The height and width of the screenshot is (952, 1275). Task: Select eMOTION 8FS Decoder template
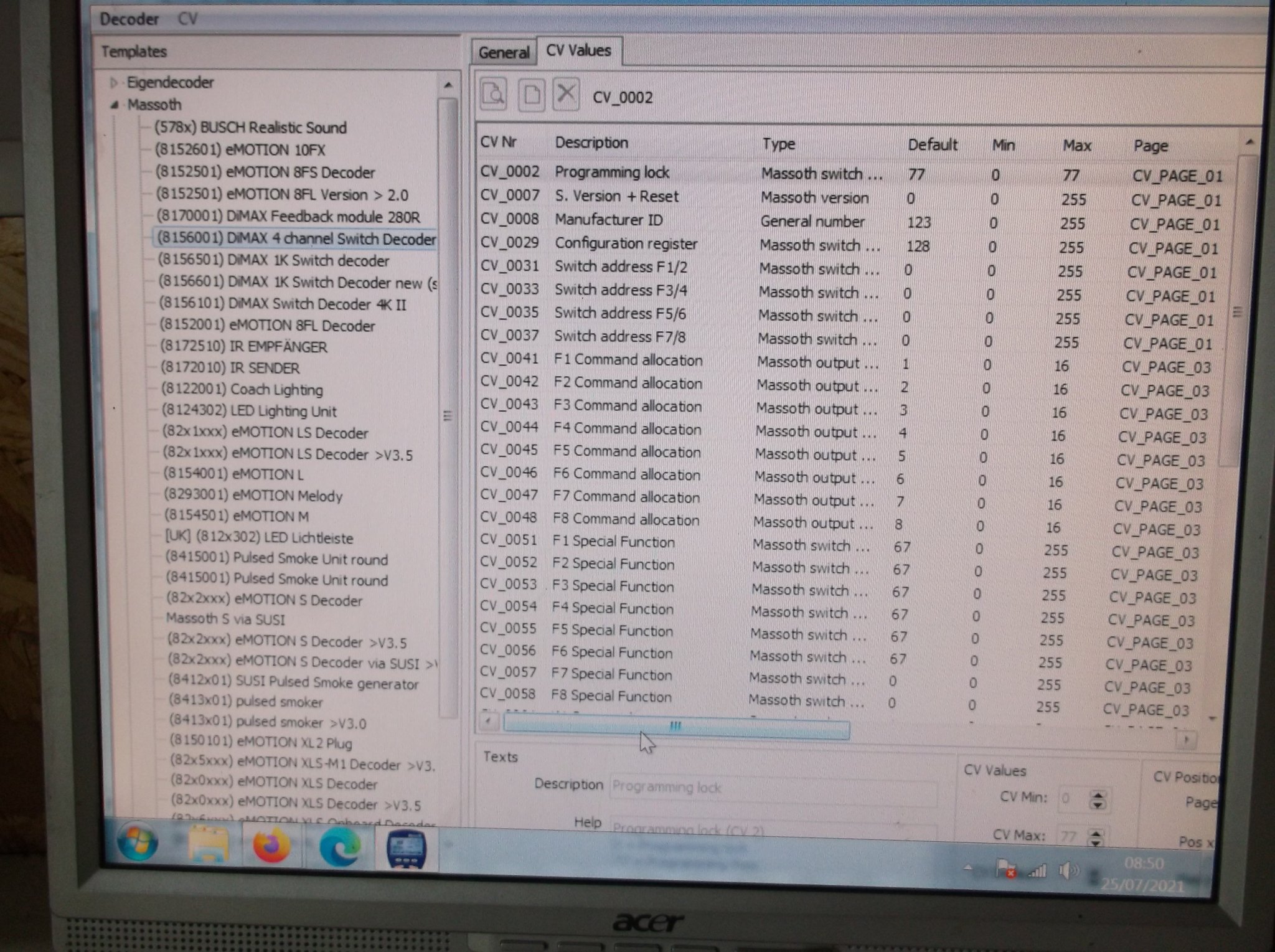coord(265,172)
